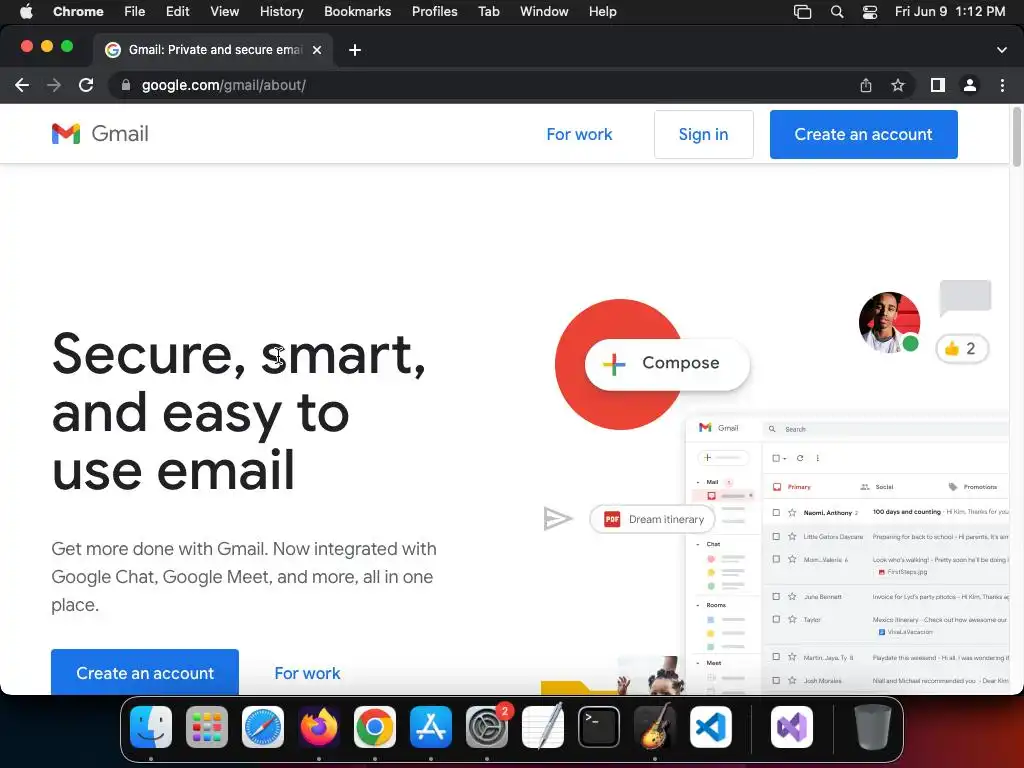Open TextEdit from the dock
1024x768 pixels.
(543, 727)
